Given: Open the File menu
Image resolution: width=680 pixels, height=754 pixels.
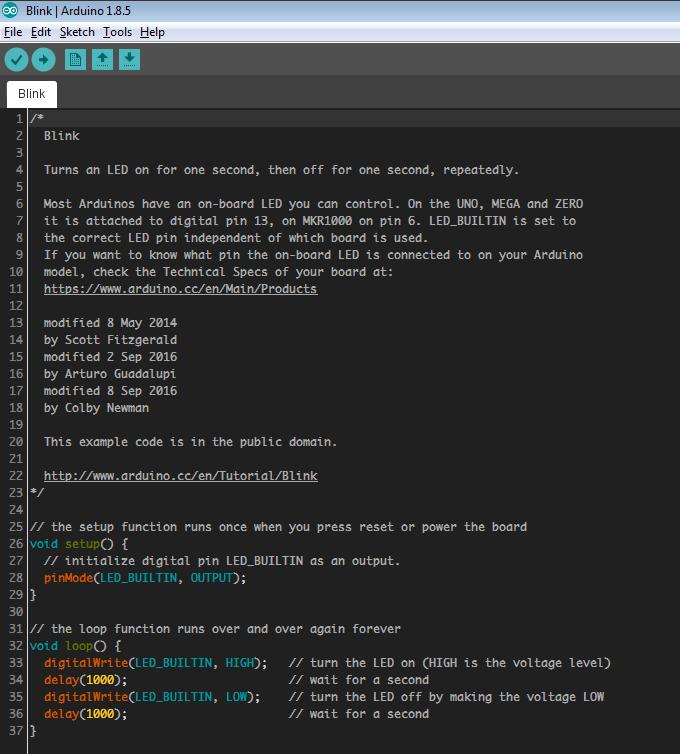Looking at the screenshot, I should click(x=13, y=32).
